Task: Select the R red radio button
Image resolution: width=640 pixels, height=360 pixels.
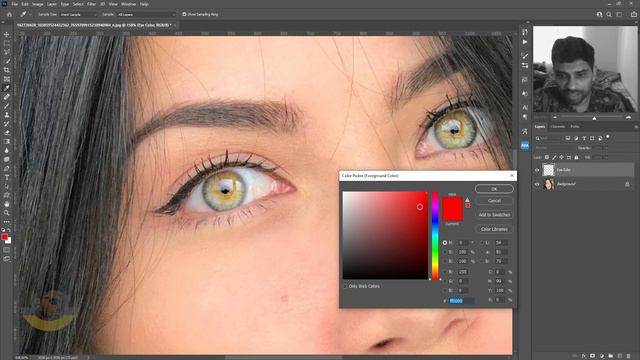Action: point(444,271)
